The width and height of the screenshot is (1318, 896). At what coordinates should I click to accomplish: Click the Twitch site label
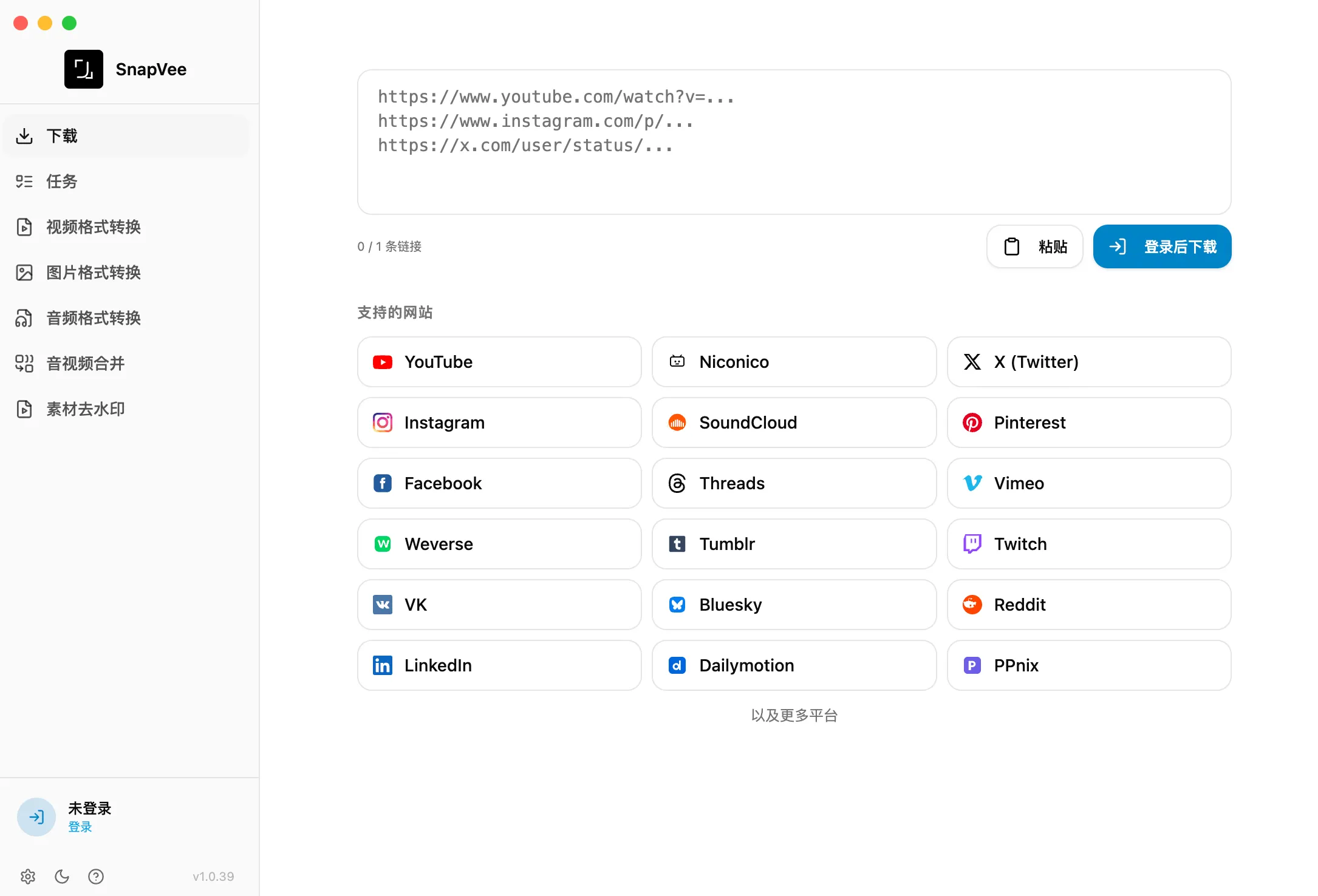[x=1020, y=544]
